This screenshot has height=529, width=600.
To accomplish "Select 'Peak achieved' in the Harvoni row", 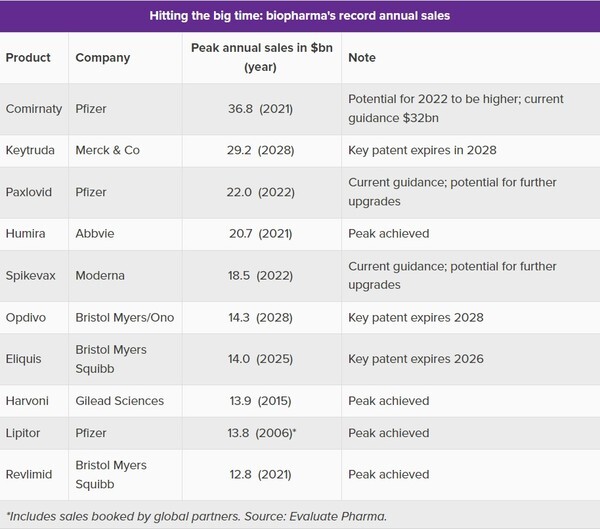I will tap(388, 401).
